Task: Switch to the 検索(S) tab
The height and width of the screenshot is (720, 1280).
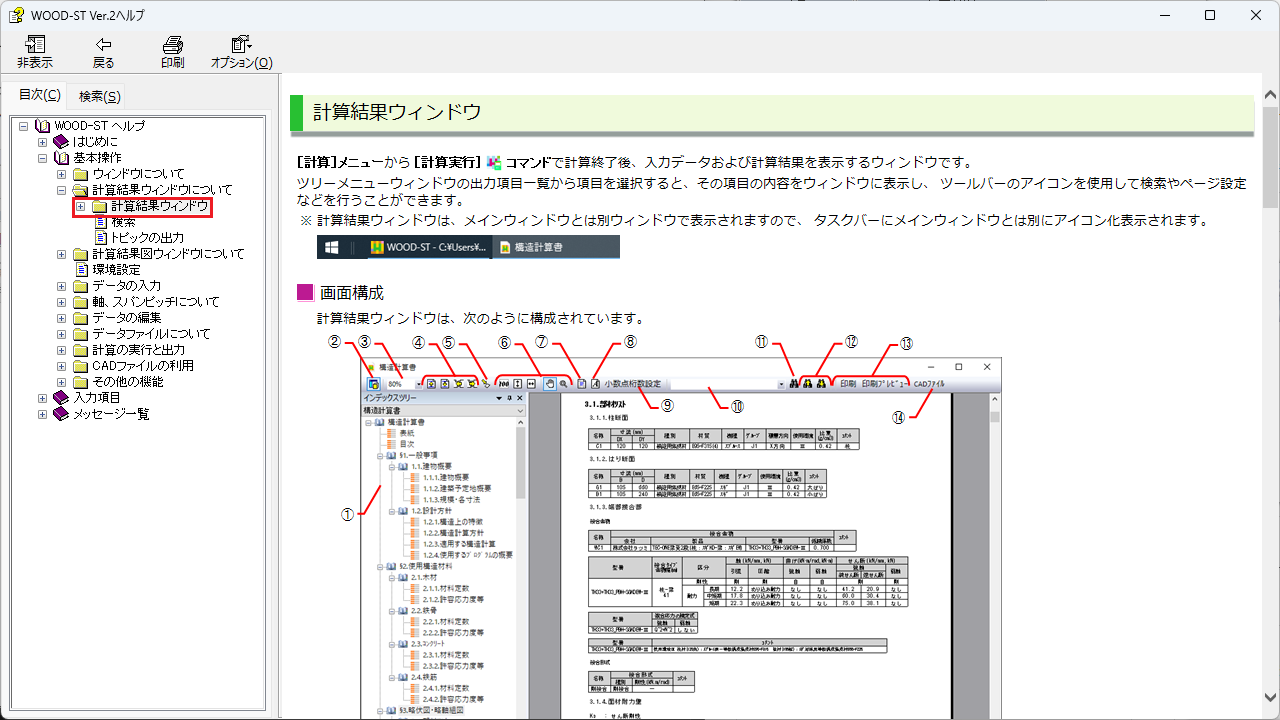Action: coord(100,96)
